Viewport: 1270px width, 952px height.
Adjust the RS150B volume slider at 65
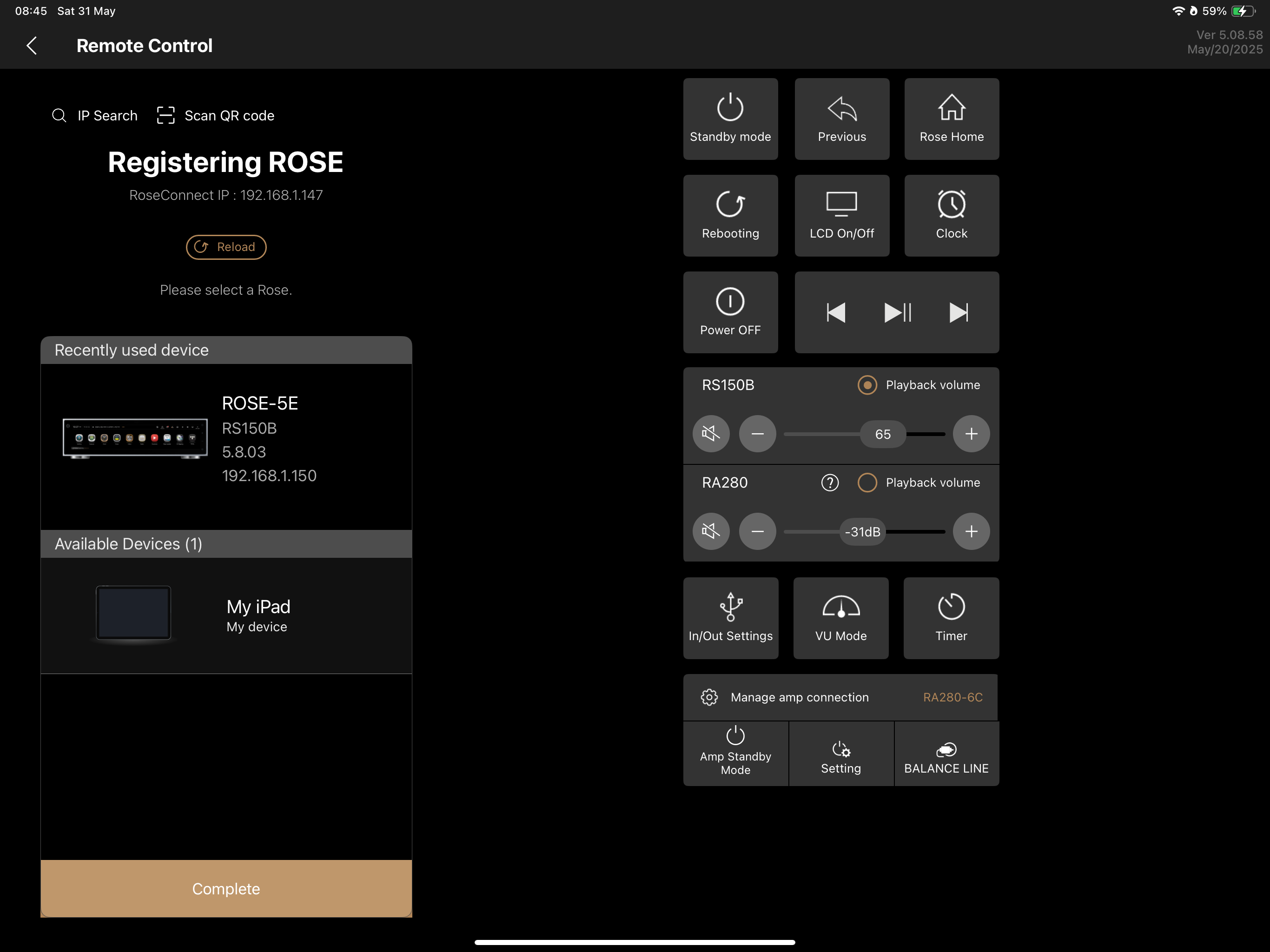(883, 434)
